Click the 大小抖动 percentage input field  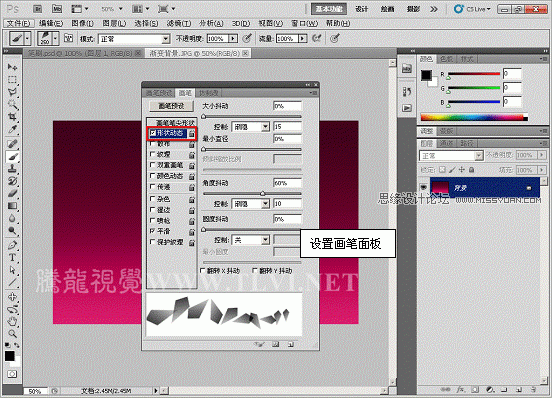click(x=287, y=106)
